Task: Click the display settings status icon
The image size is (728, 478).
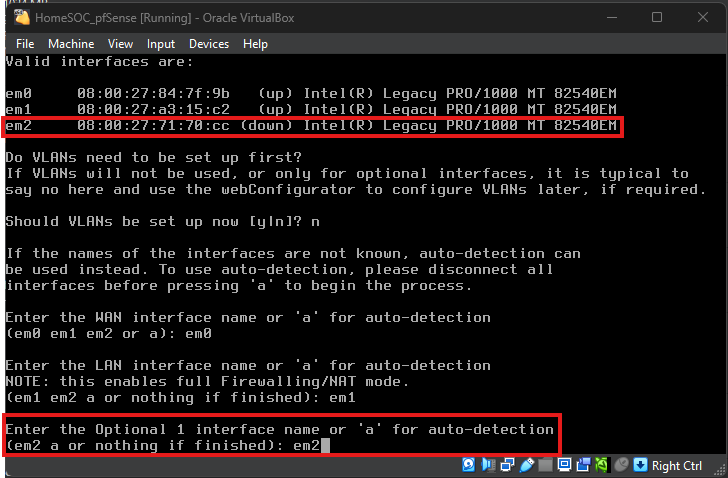Action: tap(563, 465)
